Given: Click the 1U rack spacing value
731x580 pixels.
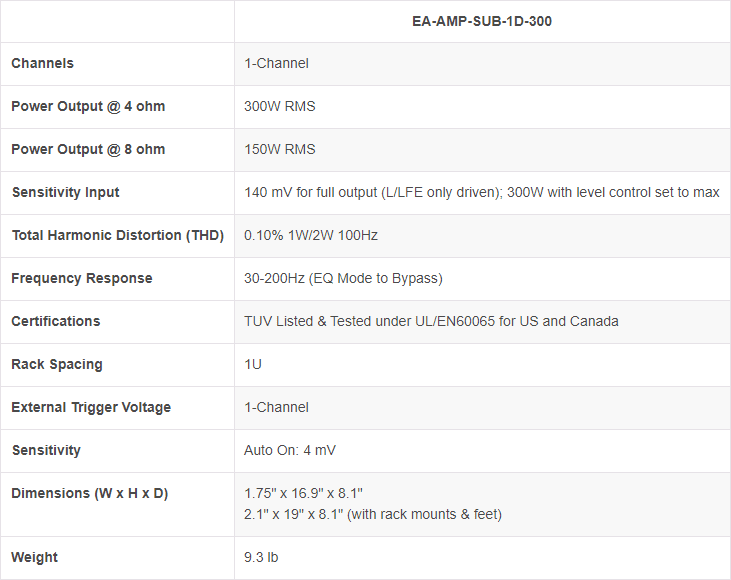Looking at the screenshot, I should tap(253, 365).
